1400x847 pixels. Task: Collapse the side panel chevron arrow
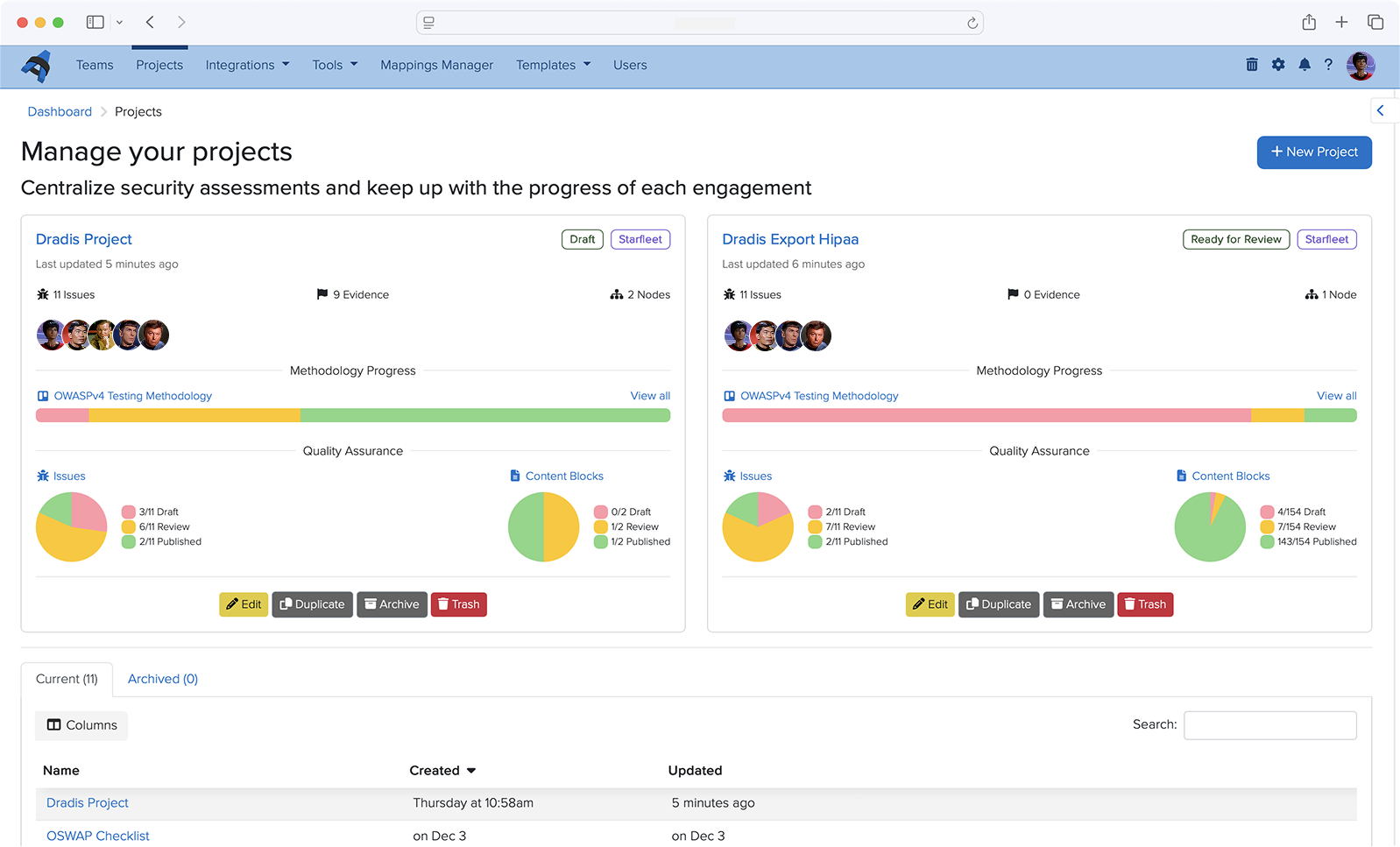pos(1381,110)
